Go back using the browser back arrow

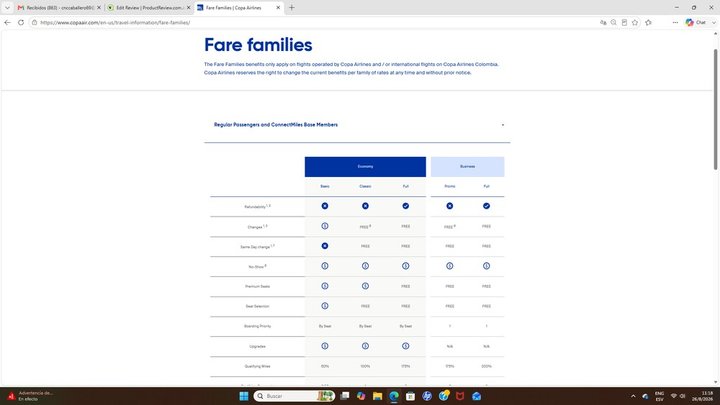(x=7, y=22)
